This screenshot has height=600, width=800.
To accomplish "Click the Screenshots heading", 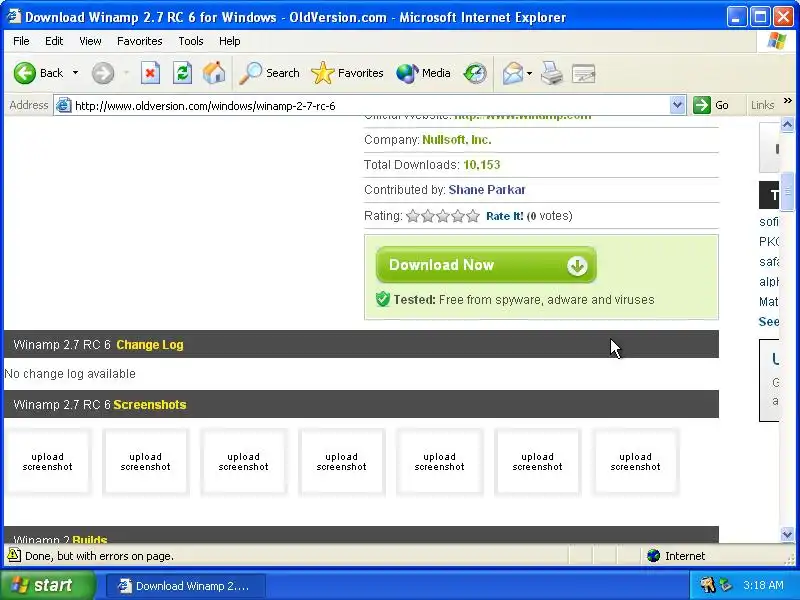I will (149, 405).
